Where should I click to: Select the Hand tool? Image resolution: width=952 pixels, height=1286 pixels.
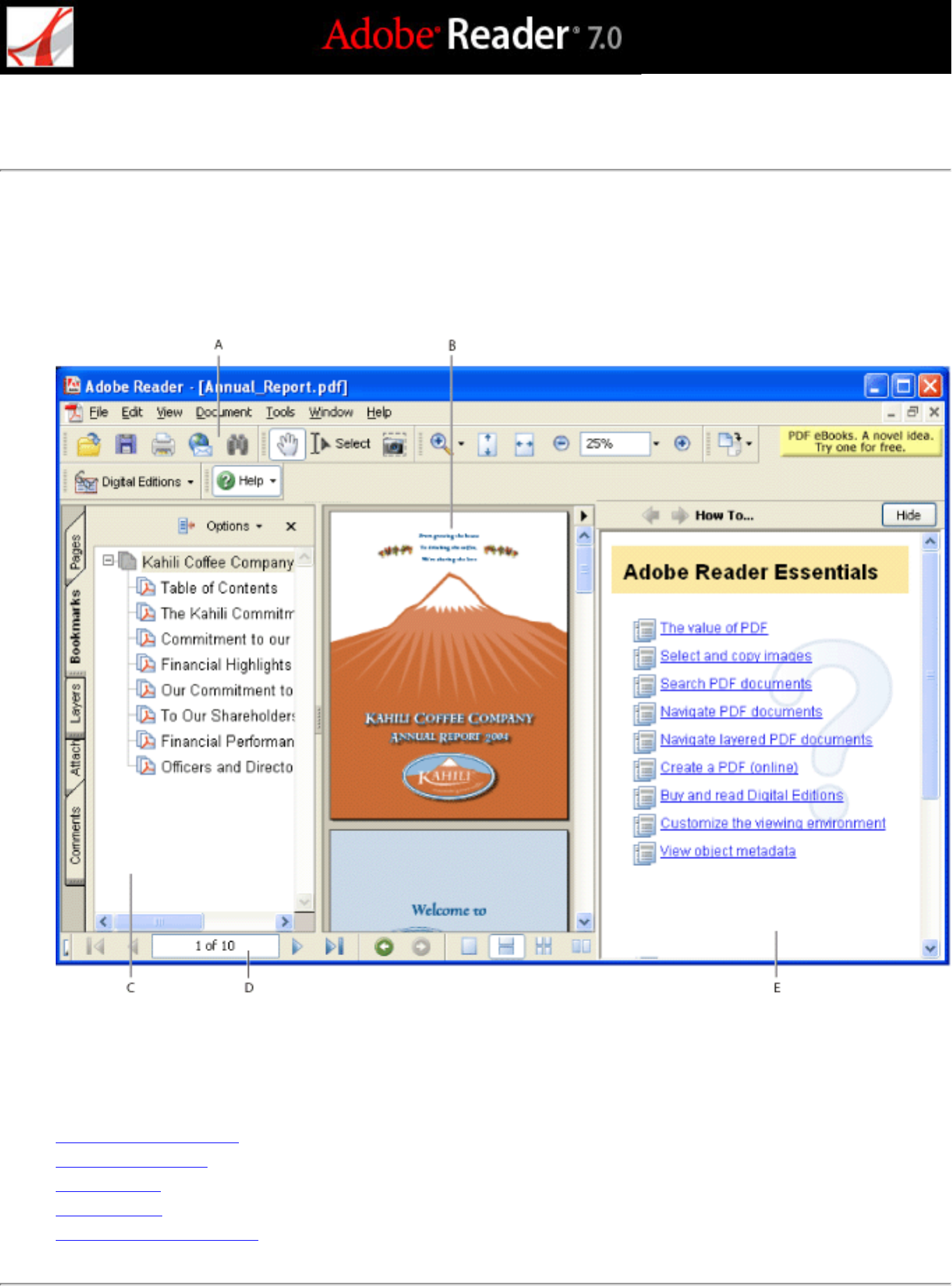[x=287, y=444]
